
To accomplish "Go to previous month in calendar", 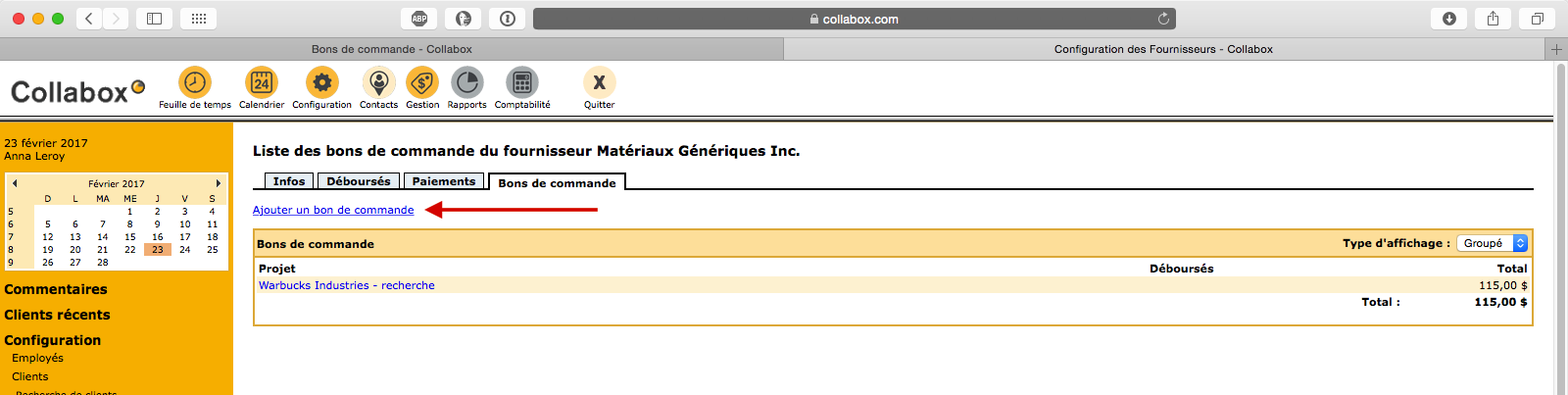I will pos(15,183).
